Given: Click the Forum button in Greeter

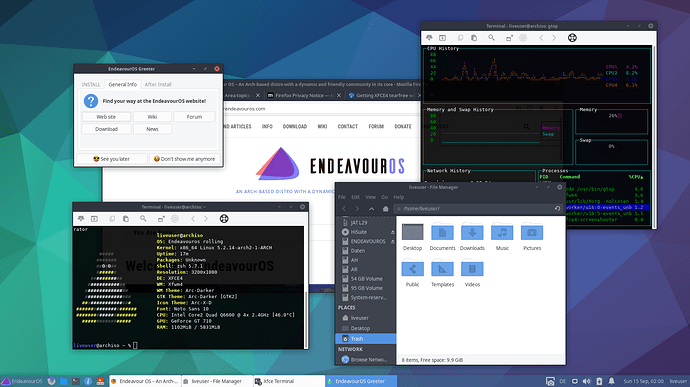Looking at the screenshot, I should point(194,117).
